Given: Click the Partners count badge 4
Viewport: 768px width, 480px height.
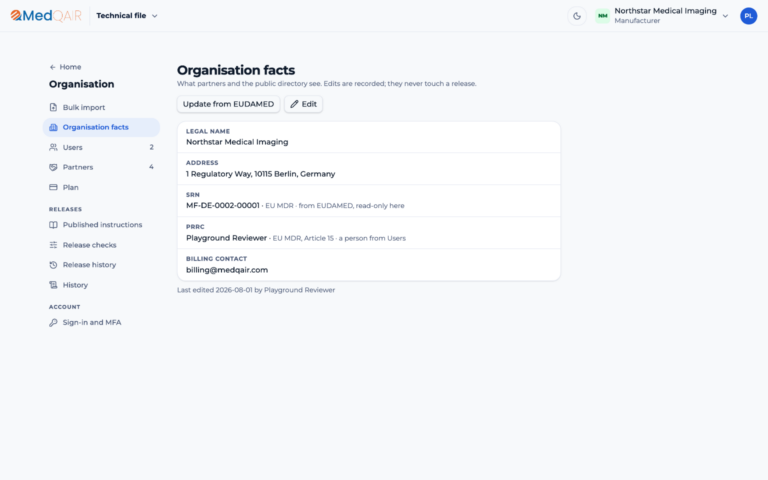Looking at the screenshot, I should pos(151,167).
